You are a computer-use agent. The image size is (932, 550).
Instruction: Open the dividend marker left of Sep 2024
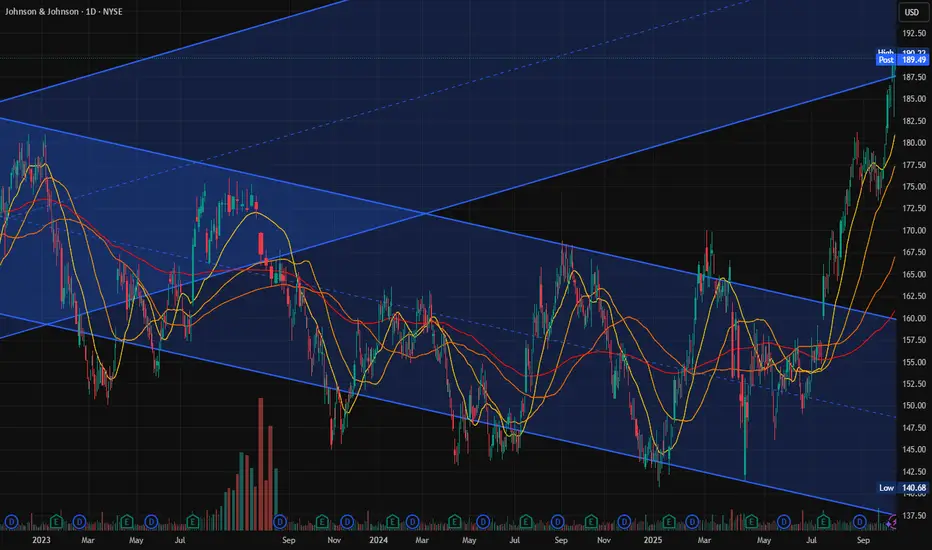557,522
